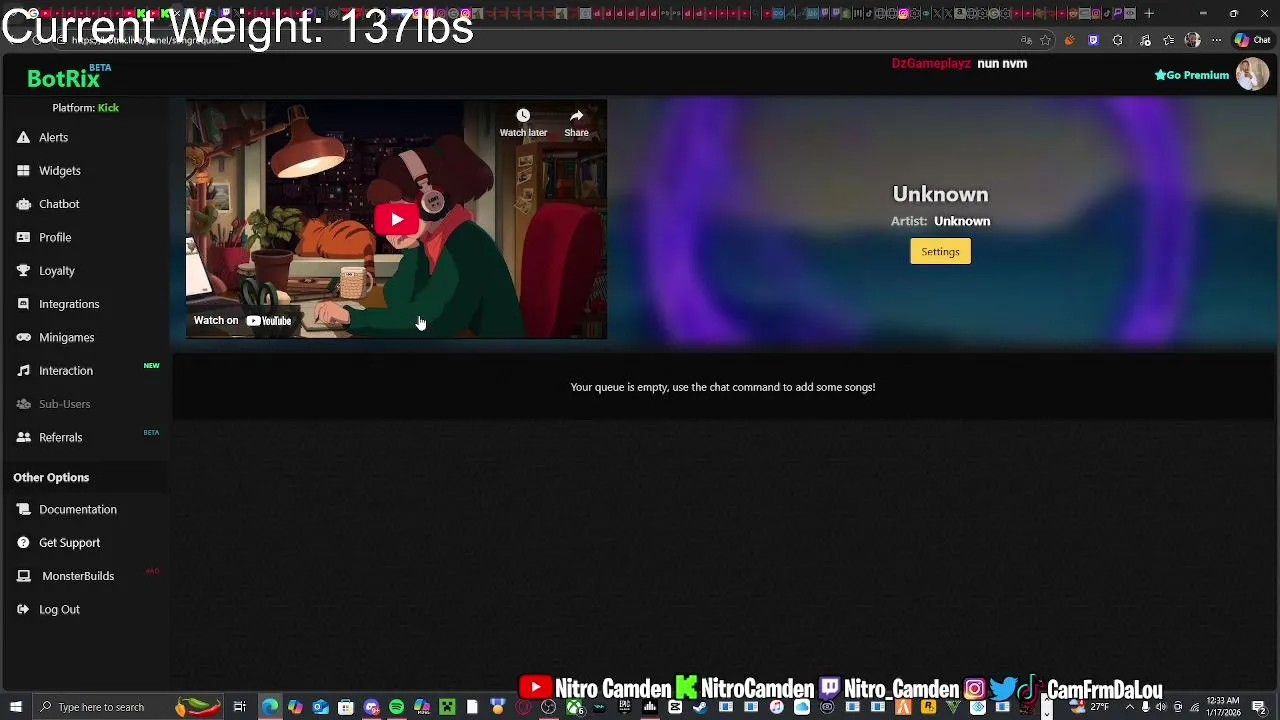Open the MonsterBuilds link
The width and height of the screenshot is (1280, 720).
(78, 576)
